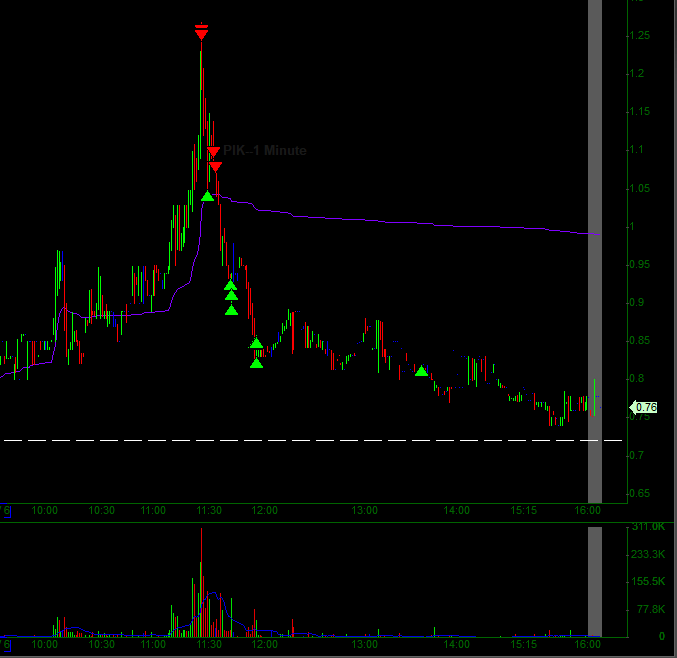Click 12:00 on the price chart time axis
677x658 pixels.
[265, 510]
